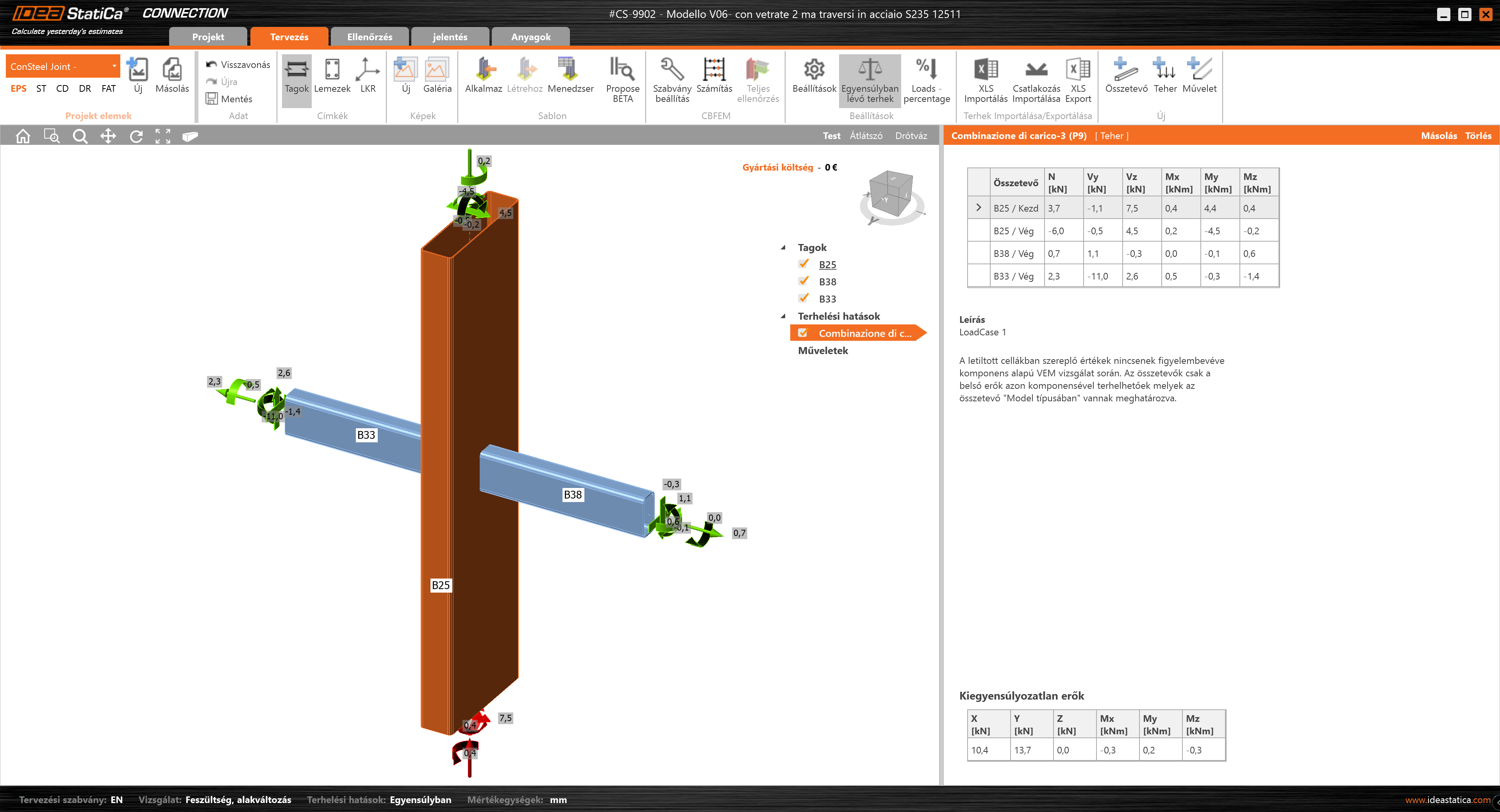The image size is (1500, 812).
Task: Uncheck the B38 member visibility
Action: pos(804,281)
